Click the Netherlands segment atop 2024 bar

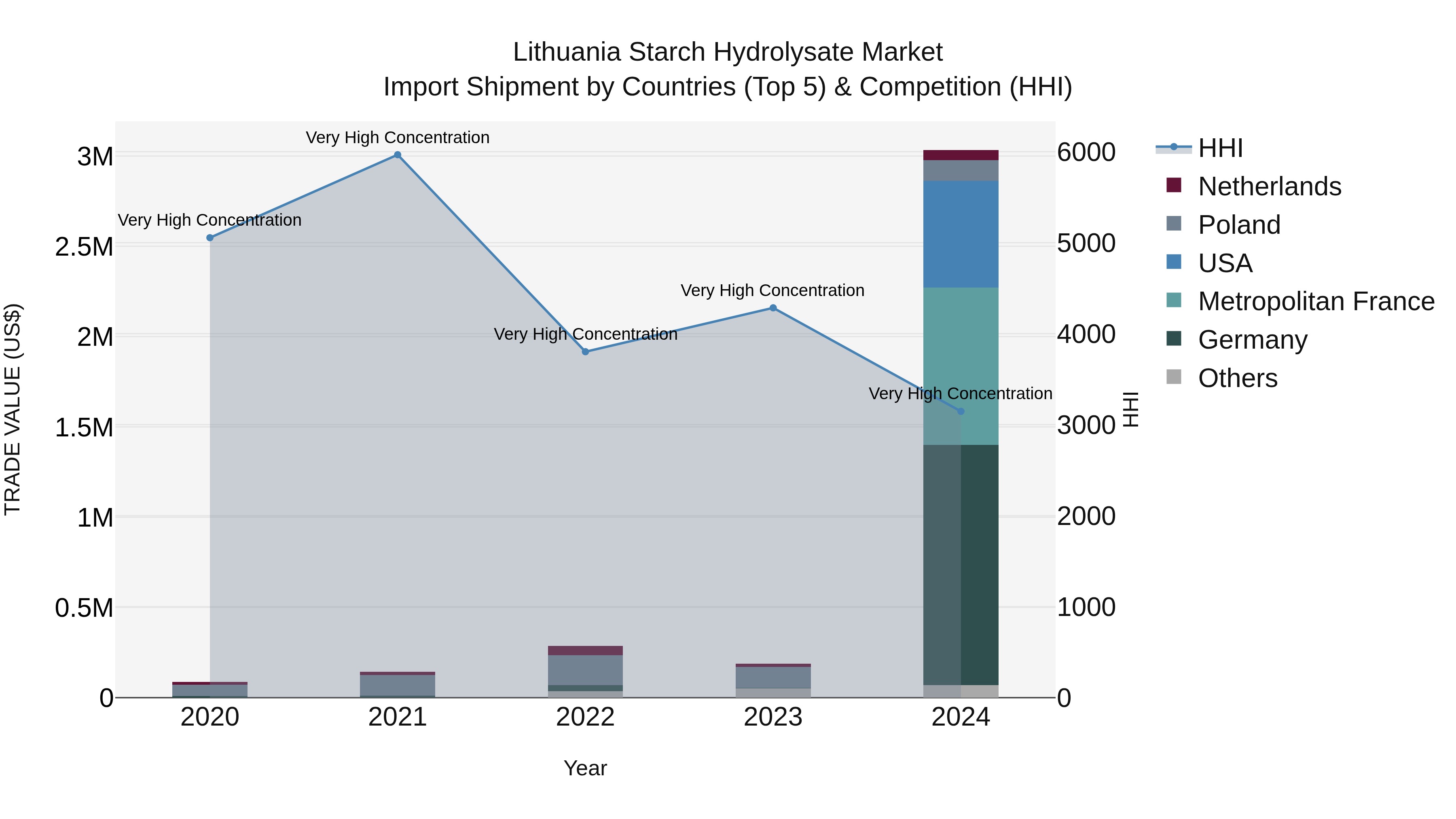click(961, 155)
